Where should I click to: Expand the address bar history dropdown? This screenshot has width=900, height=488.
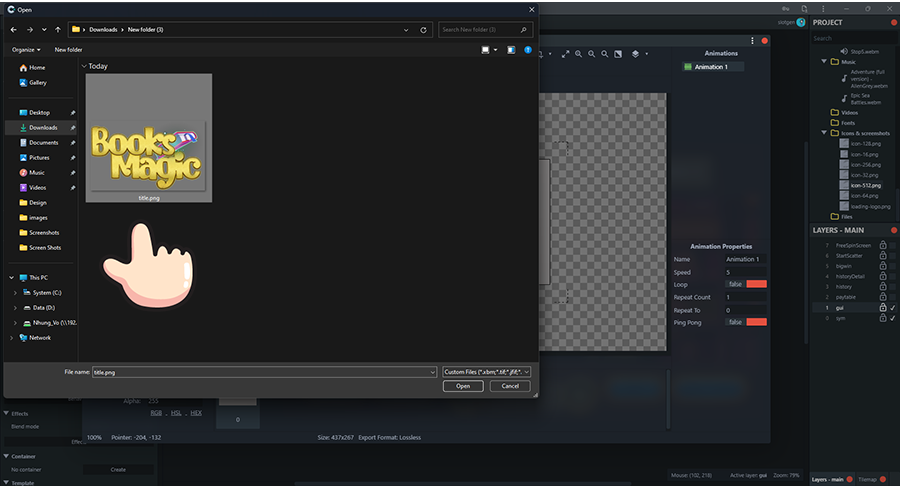point(406,30)
